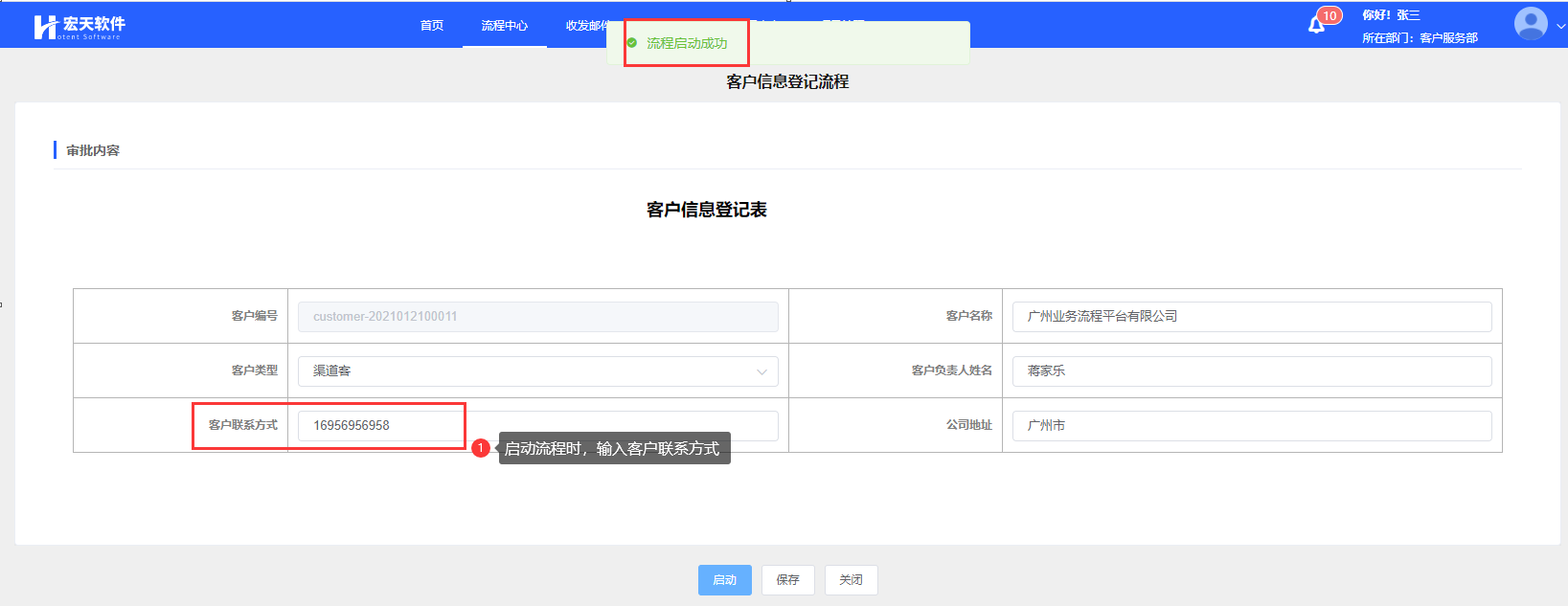The height and width of the screenshot is (606, 1568).
Task: Edit the 客户名称 input field
Action: point(1251,317)
